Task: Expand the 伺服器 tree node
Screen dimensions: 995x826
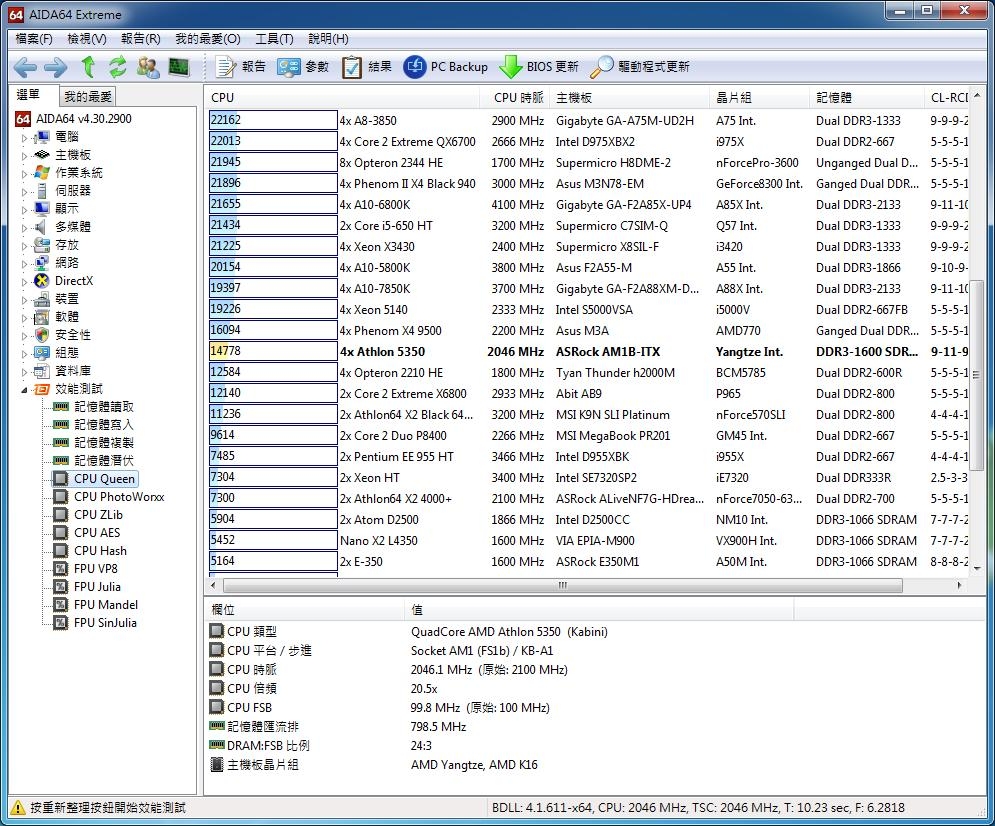Action: tap(24, 191)
